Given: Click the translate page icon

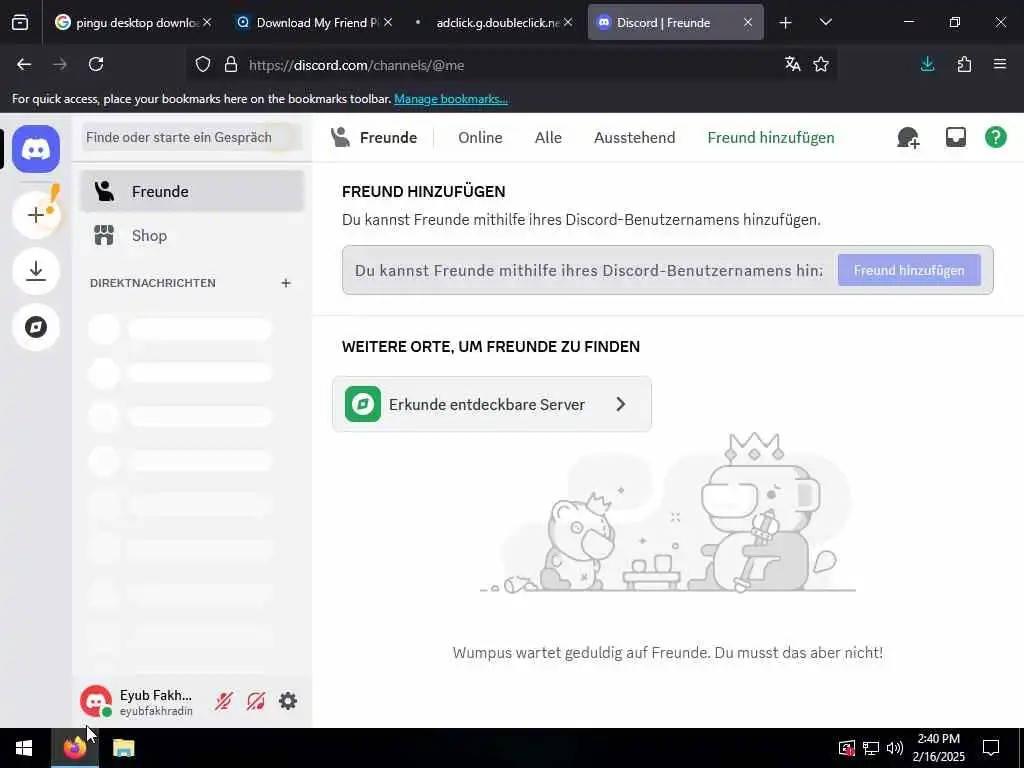Looking at the screenshot, I should point(792,64).
